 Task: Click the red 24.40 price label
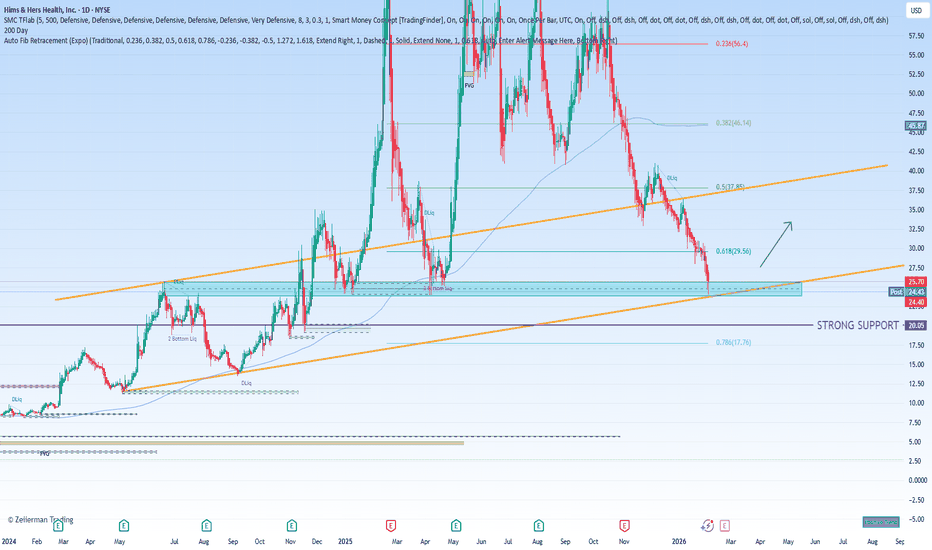(916, 302)
